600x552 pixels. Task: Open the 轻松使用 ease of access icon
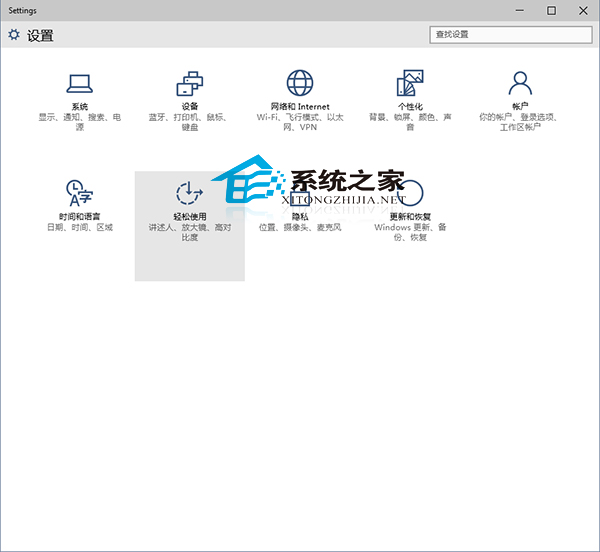point(190,193)
